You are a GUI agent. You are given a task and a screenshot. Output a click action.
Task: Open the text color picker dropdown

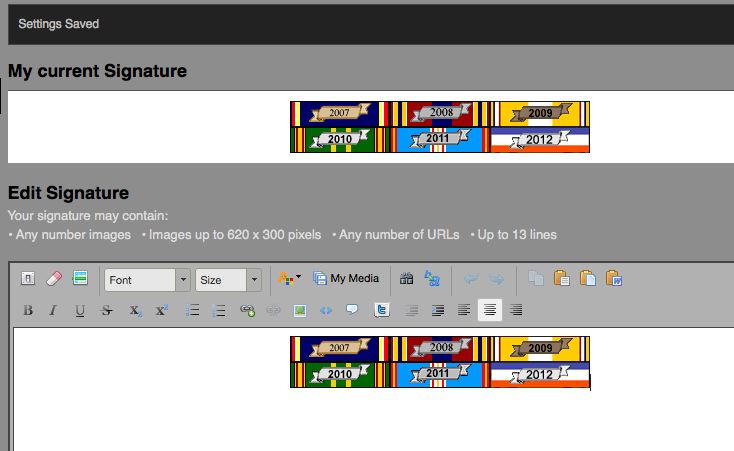pos(289,279)
